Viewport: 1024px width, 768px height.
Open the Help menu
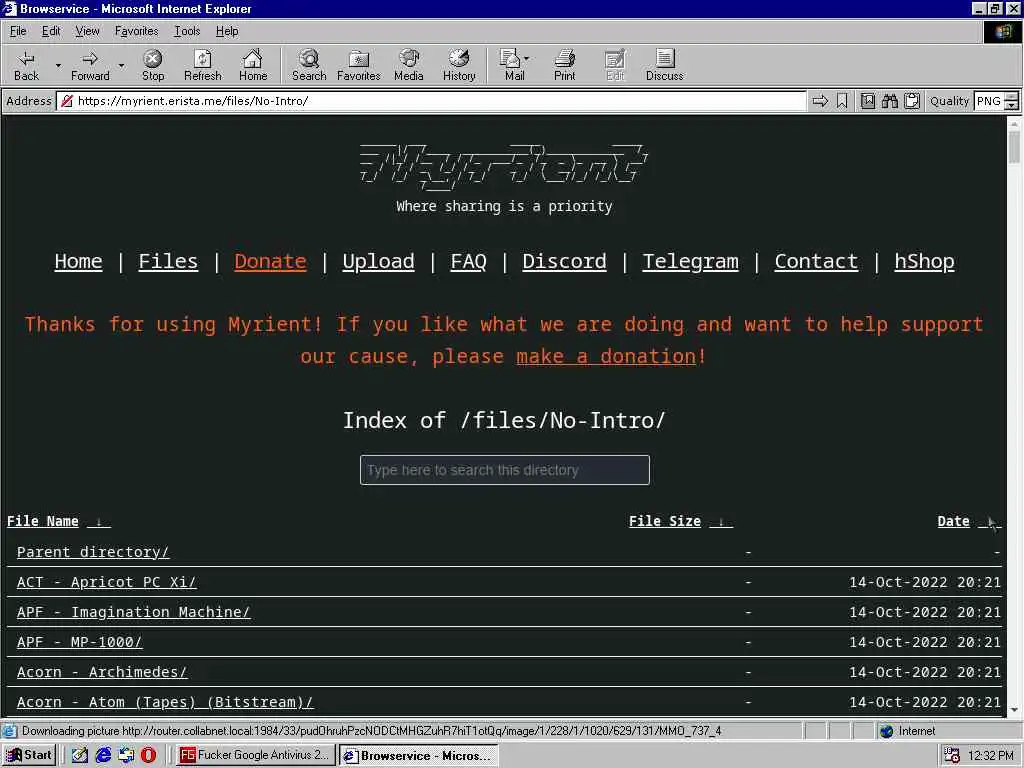tap(227, 31)
